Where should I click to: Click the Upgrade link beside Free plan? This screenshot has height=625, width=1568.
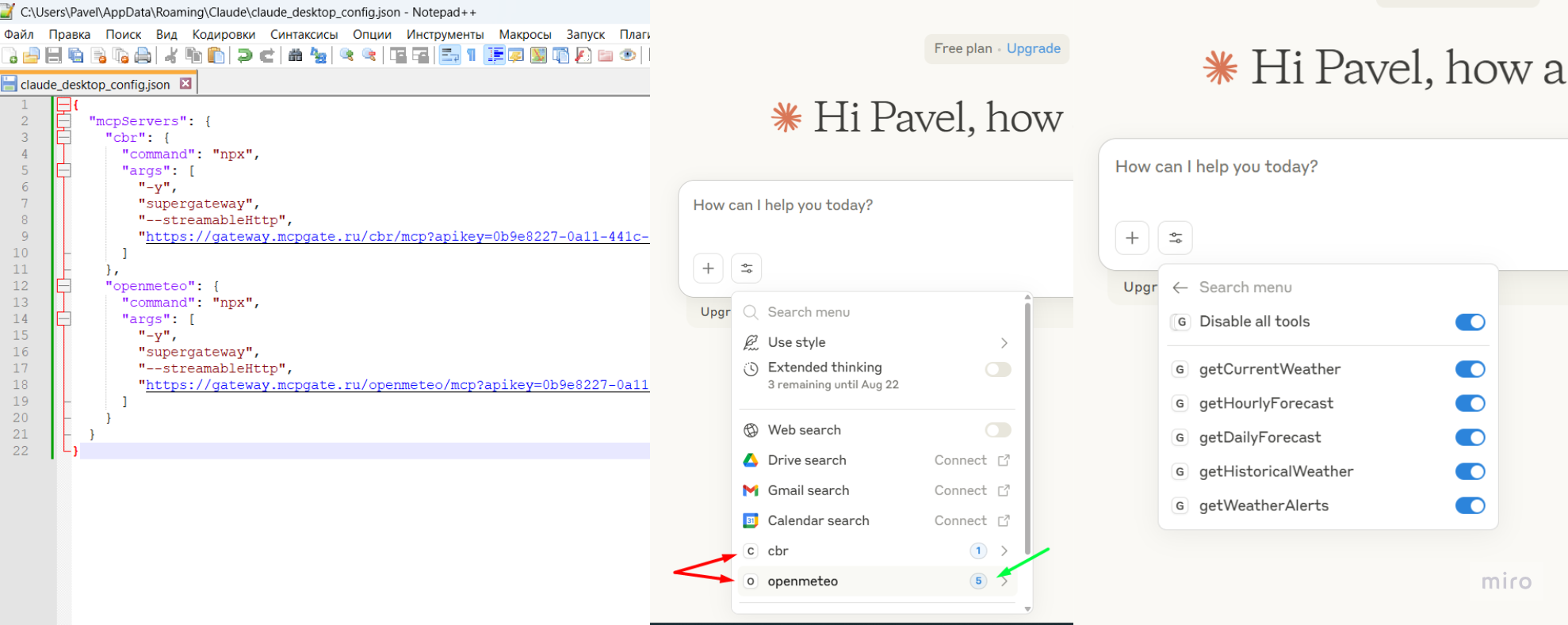(x=1034, y=48)
